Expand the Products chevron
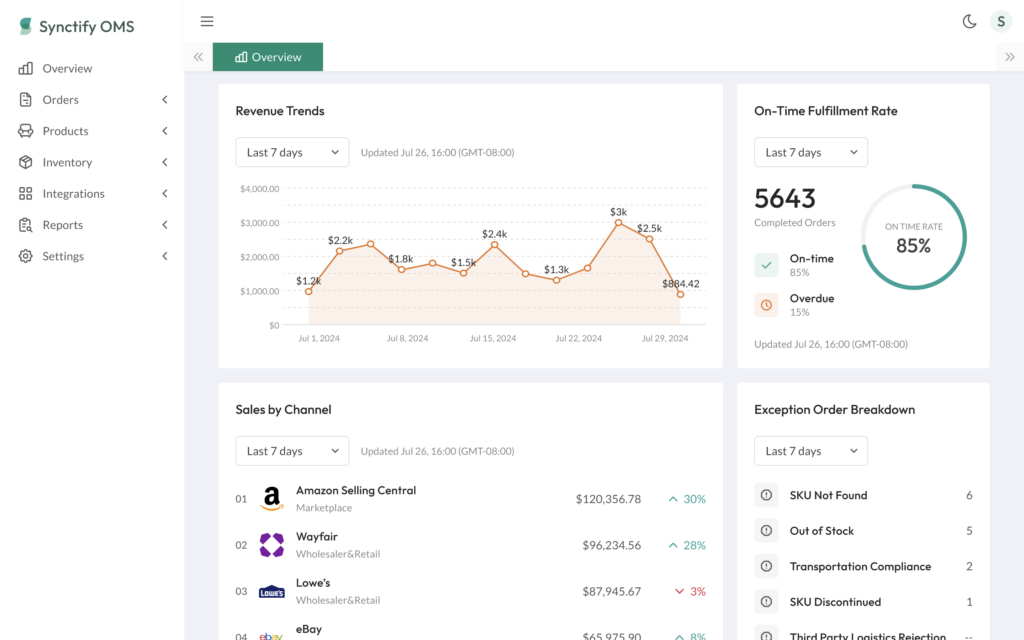 pos(165,131)
